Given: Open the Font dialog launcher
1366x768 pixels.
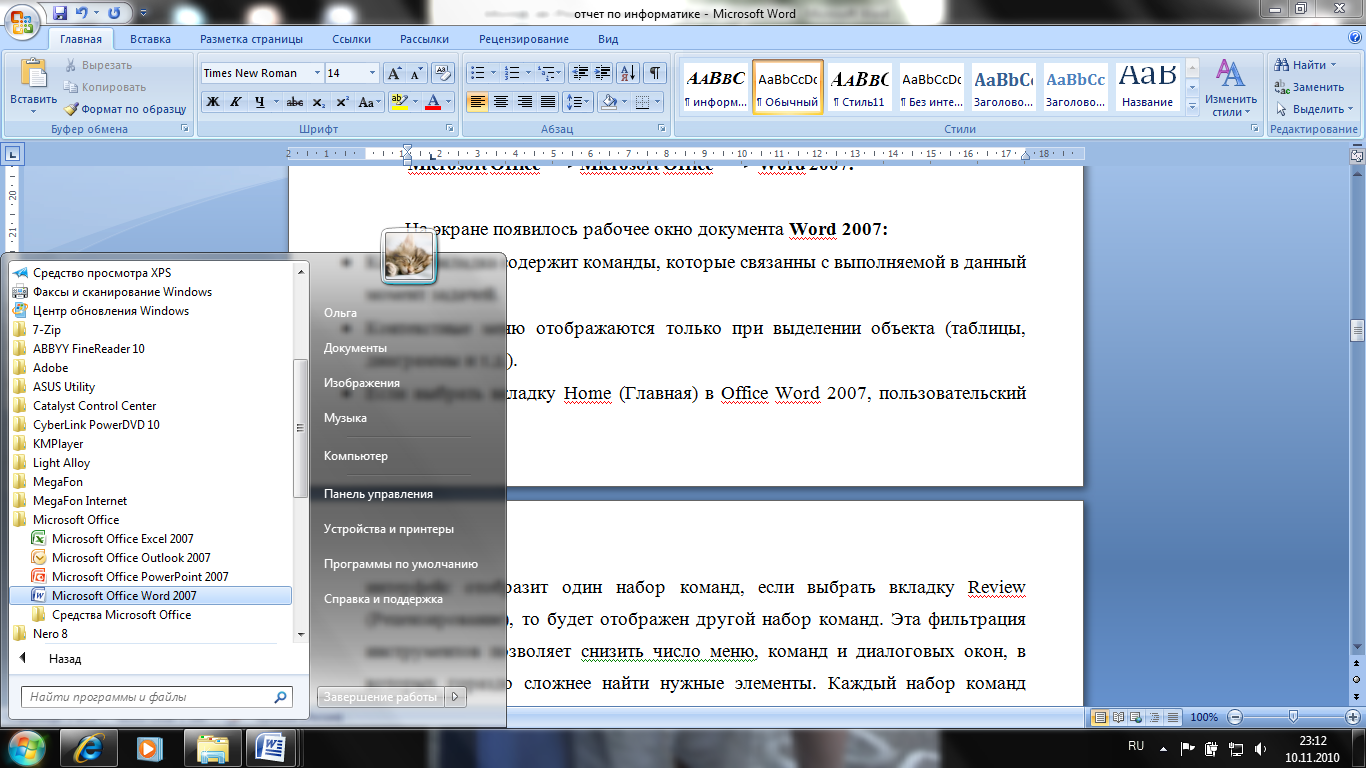Looking at the screenshot, I should [x=450, y=129].
